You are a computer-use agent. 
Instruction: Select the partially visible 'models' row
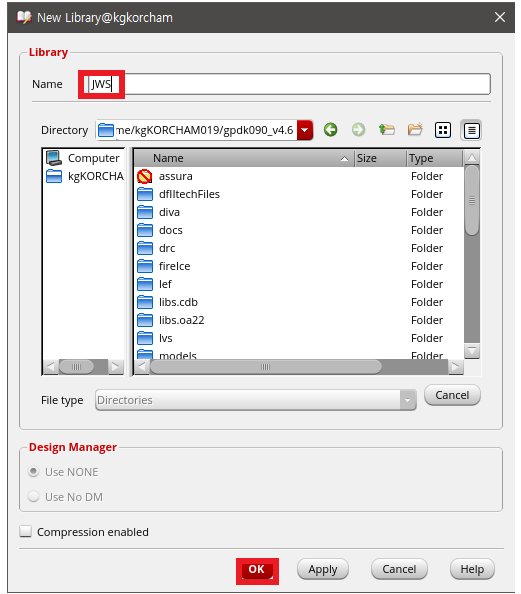299,355
